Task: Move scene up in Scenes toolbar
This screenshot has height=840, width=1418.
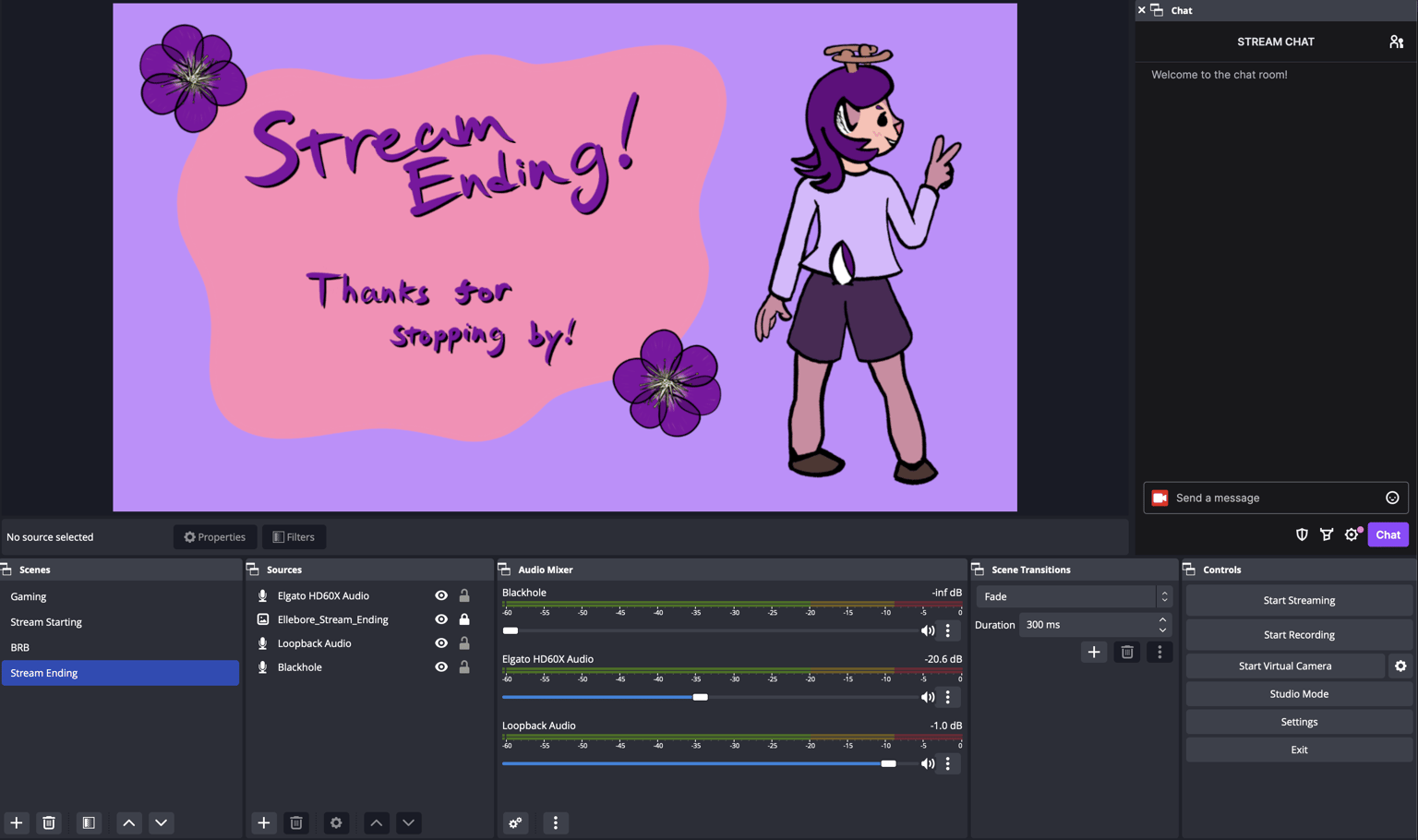Action: point(129,822)
